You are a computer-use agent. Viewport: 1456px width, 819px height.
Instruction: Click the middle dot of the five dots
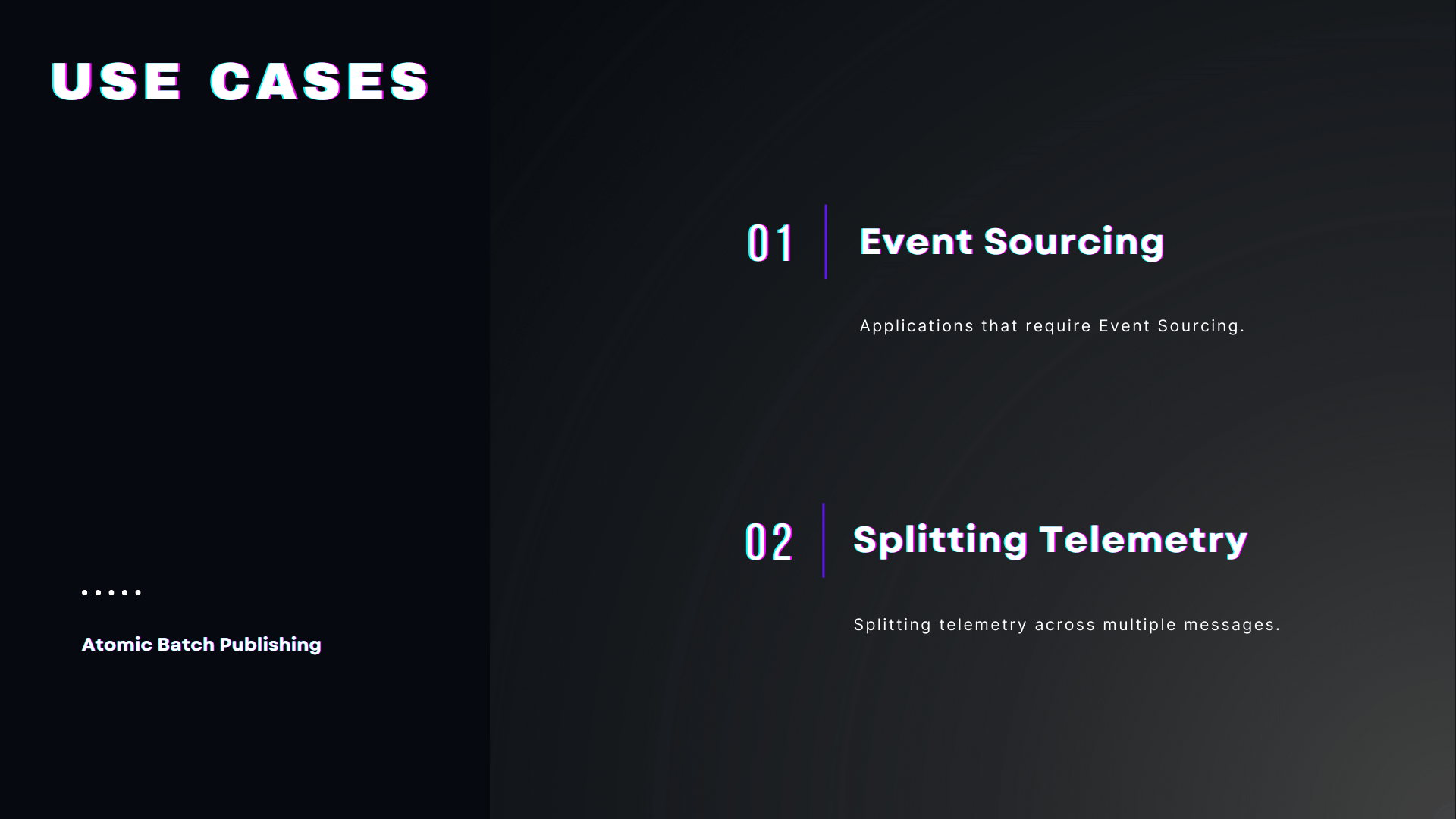pos(111,592)
